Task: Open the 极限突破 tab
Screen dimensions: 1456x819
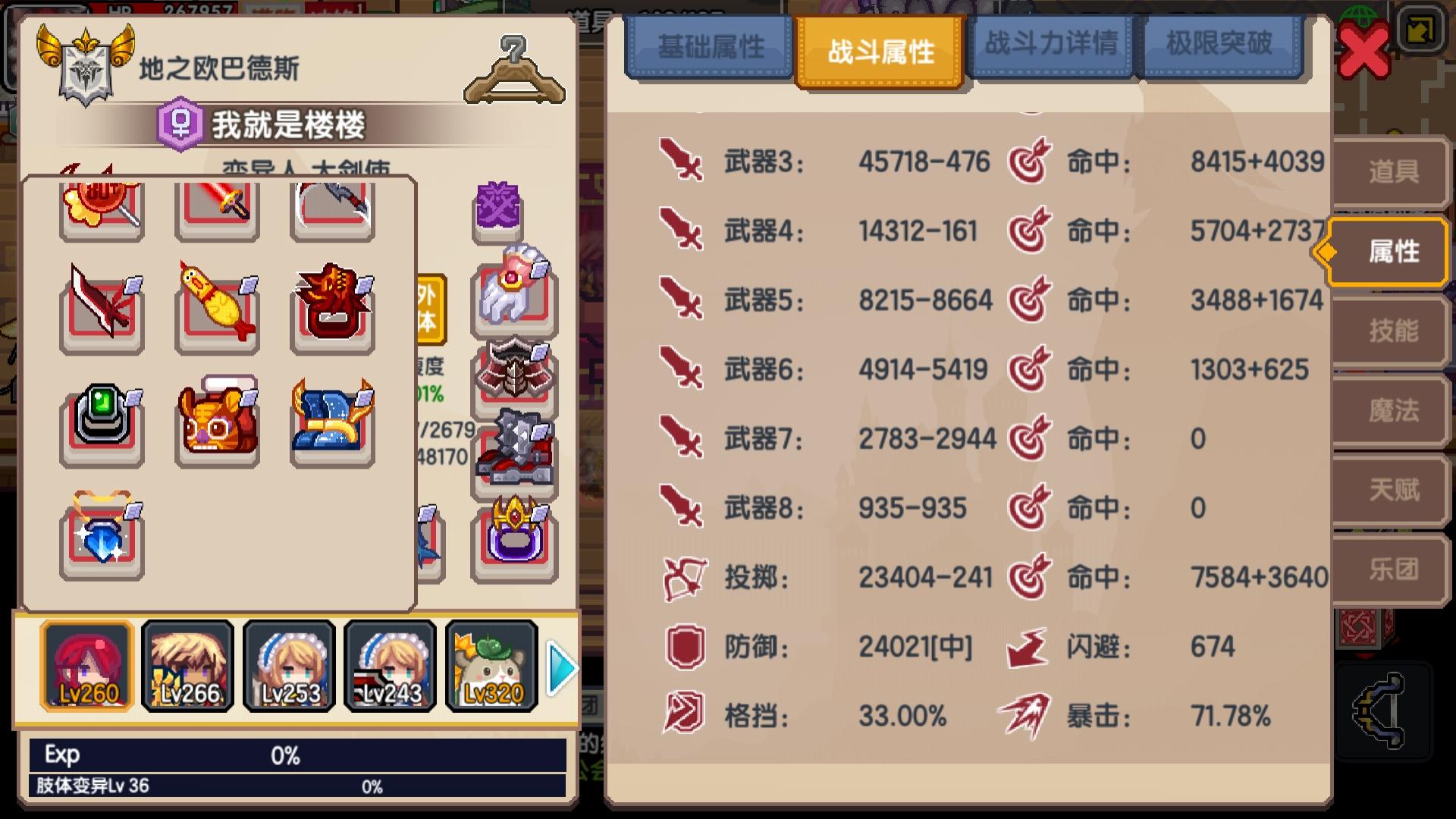Action: click(x=1219, y=44)
